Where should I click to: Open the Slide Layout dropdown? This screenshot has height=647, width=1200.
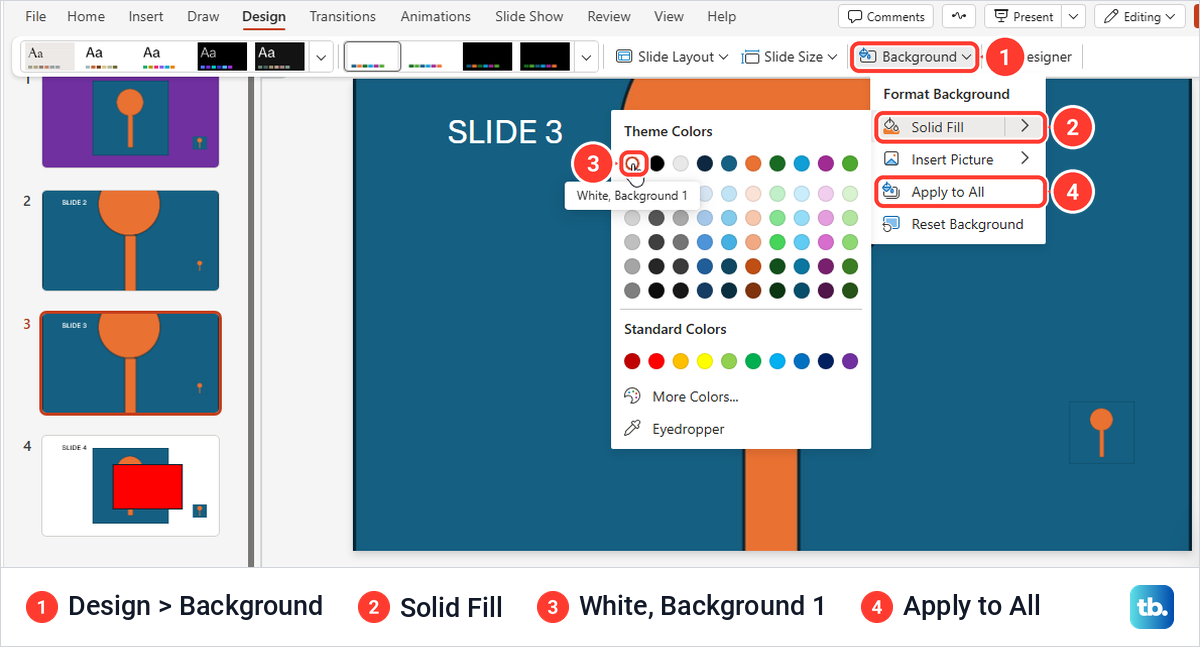pyautogui.click(x=672, y=57)
